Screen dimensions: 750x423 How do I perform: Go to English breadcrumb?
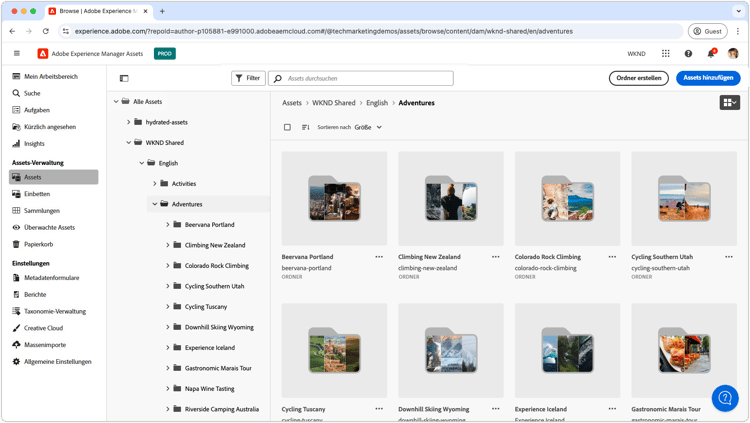tap(377, 103)
